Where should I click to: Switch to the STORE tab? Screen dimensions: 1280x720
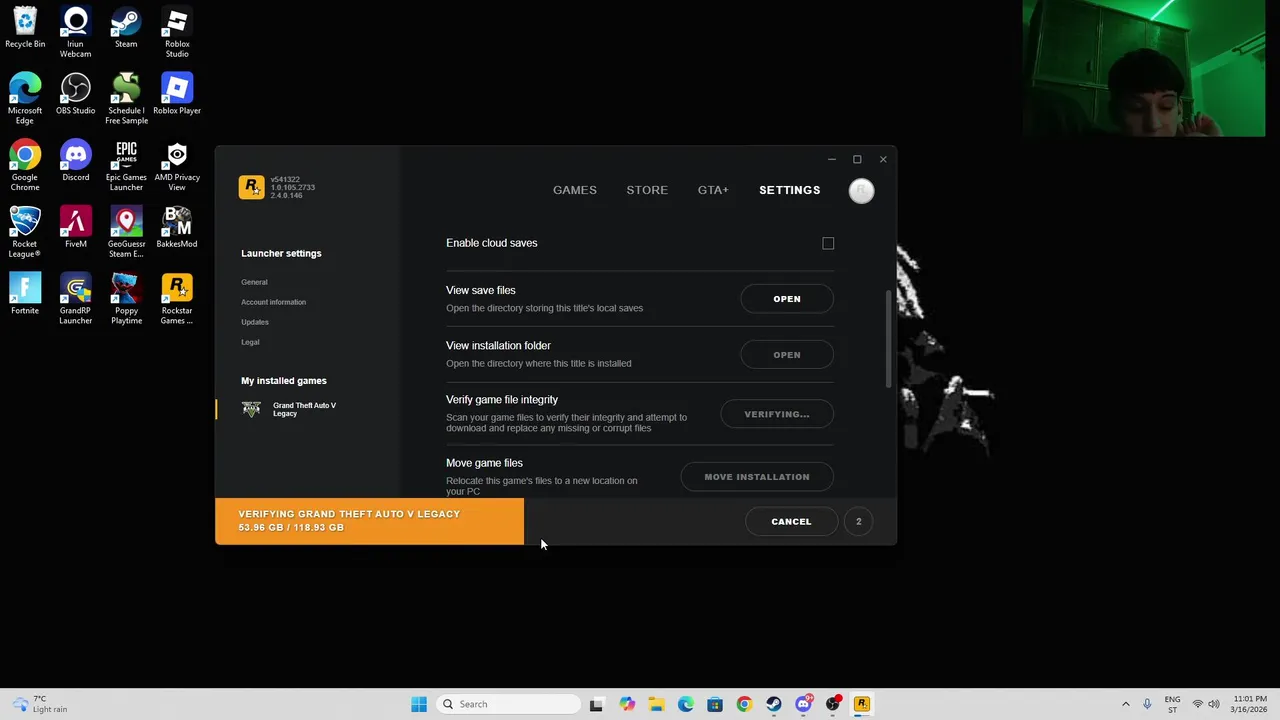tap(647, 190)
